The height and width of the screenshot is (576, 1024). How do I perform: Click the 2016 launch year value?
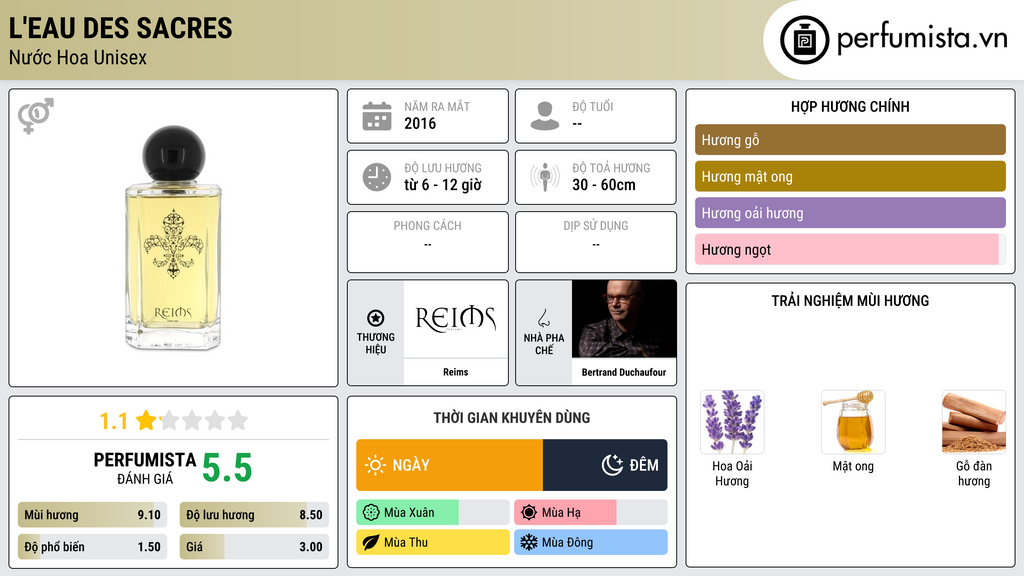click(420, 123)
